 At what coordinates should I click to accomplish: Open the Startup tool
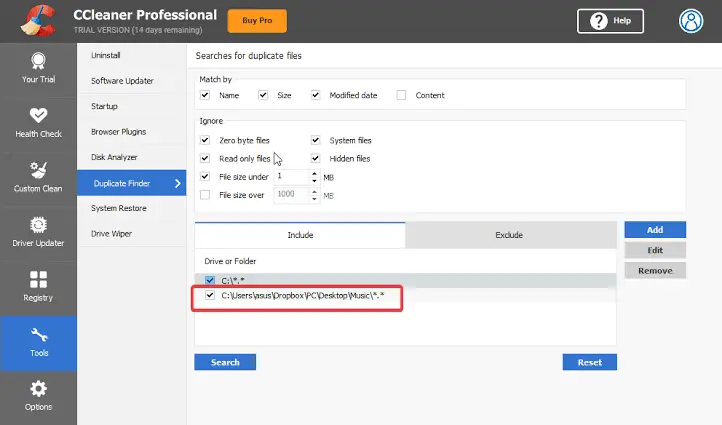tap(132, 106)
